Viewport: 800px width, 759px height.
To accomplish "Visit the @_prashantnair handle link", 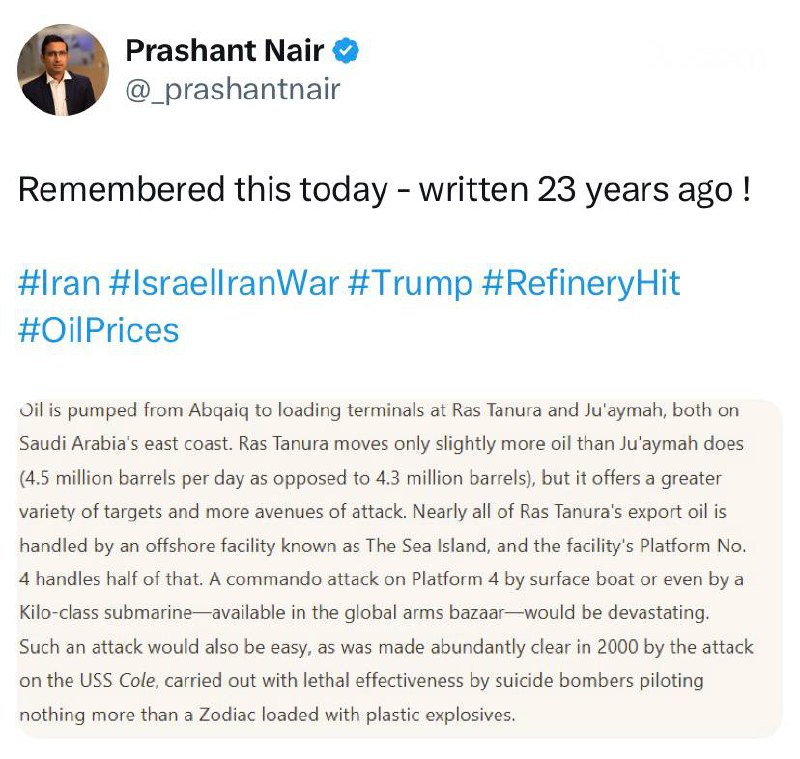I will coord(233,89).
